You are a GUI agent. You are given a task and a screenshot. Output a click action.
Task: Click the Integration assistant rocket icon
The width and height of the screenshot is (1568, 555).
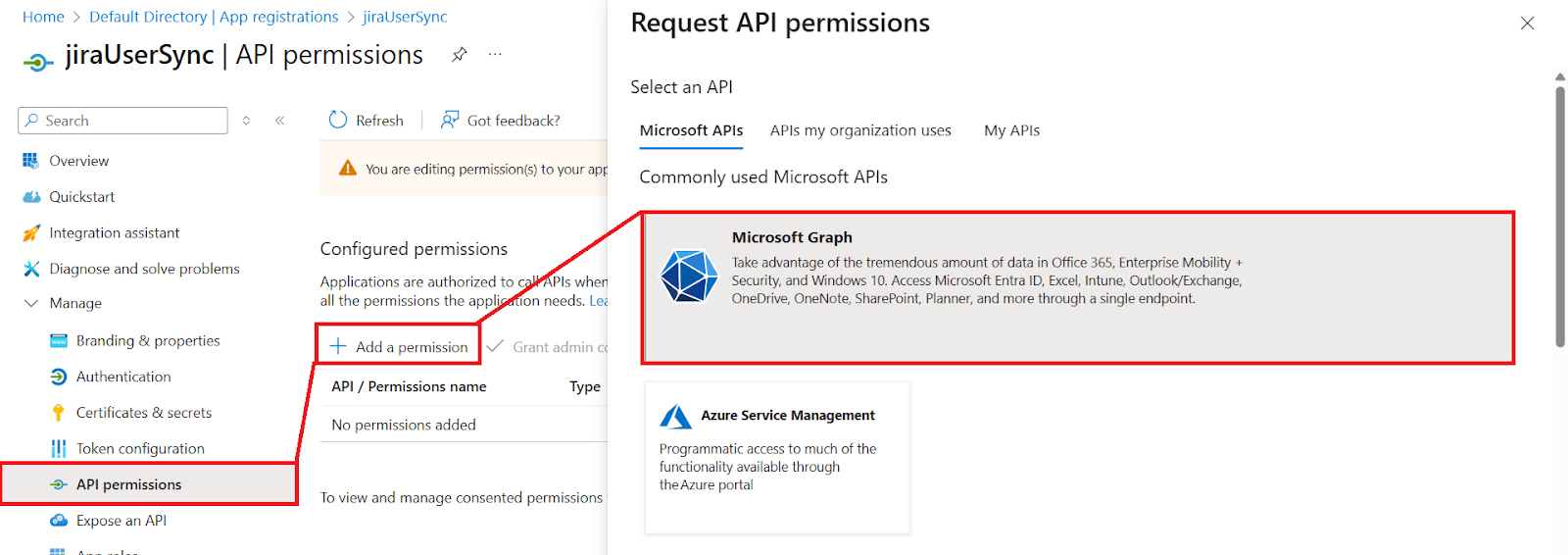tap(31, 232)
